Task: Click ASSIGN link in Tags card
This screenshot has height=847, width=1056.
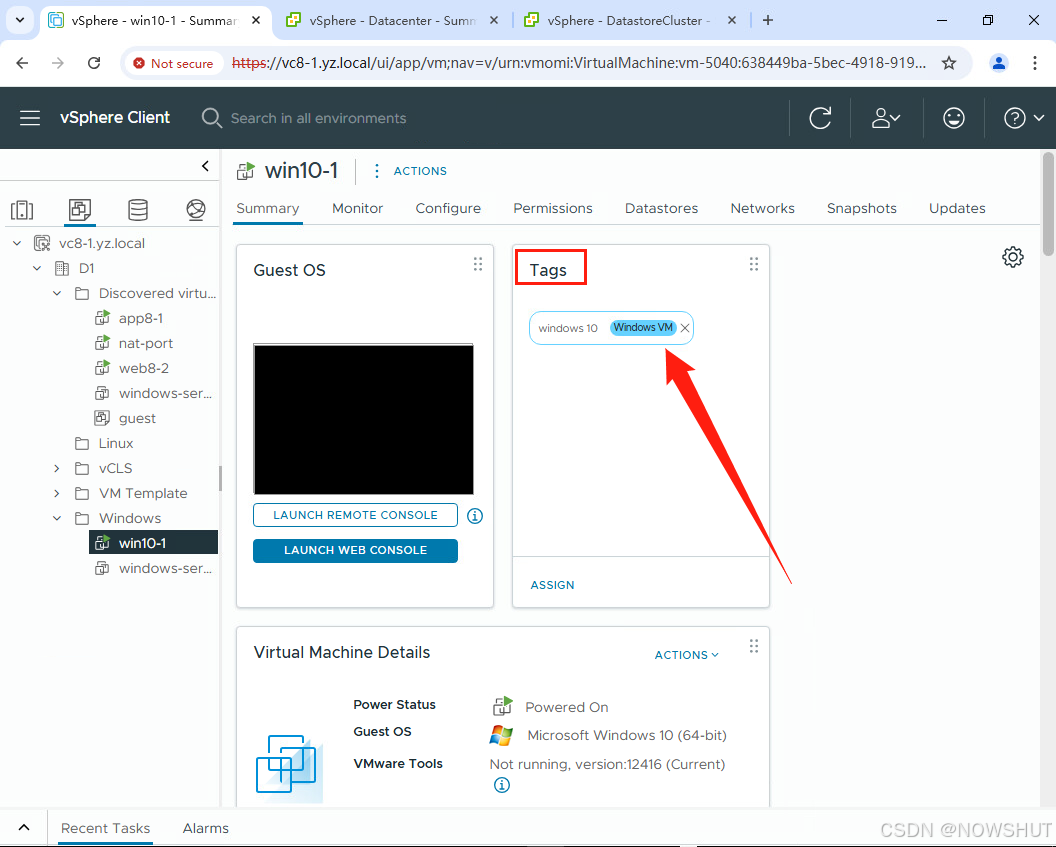Action: [552, 585]
